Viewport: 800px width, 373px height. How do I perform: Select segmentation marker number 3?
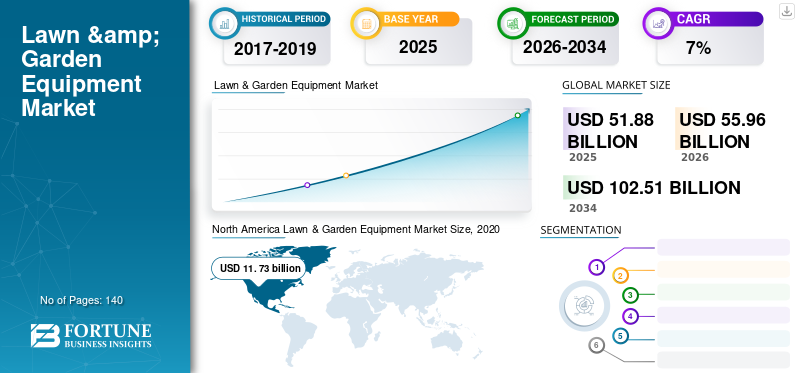point(630,295)
